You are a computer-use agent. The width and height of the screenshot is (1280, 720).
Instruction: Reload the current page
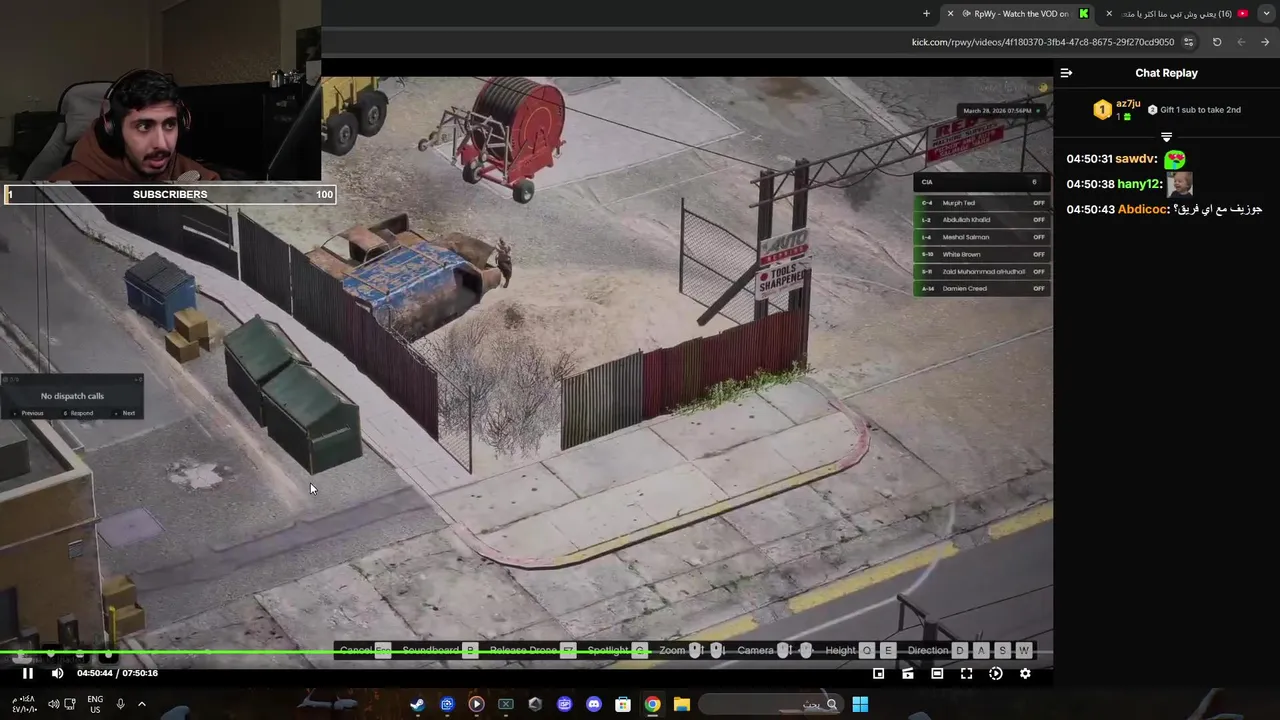pos(1217,42)
